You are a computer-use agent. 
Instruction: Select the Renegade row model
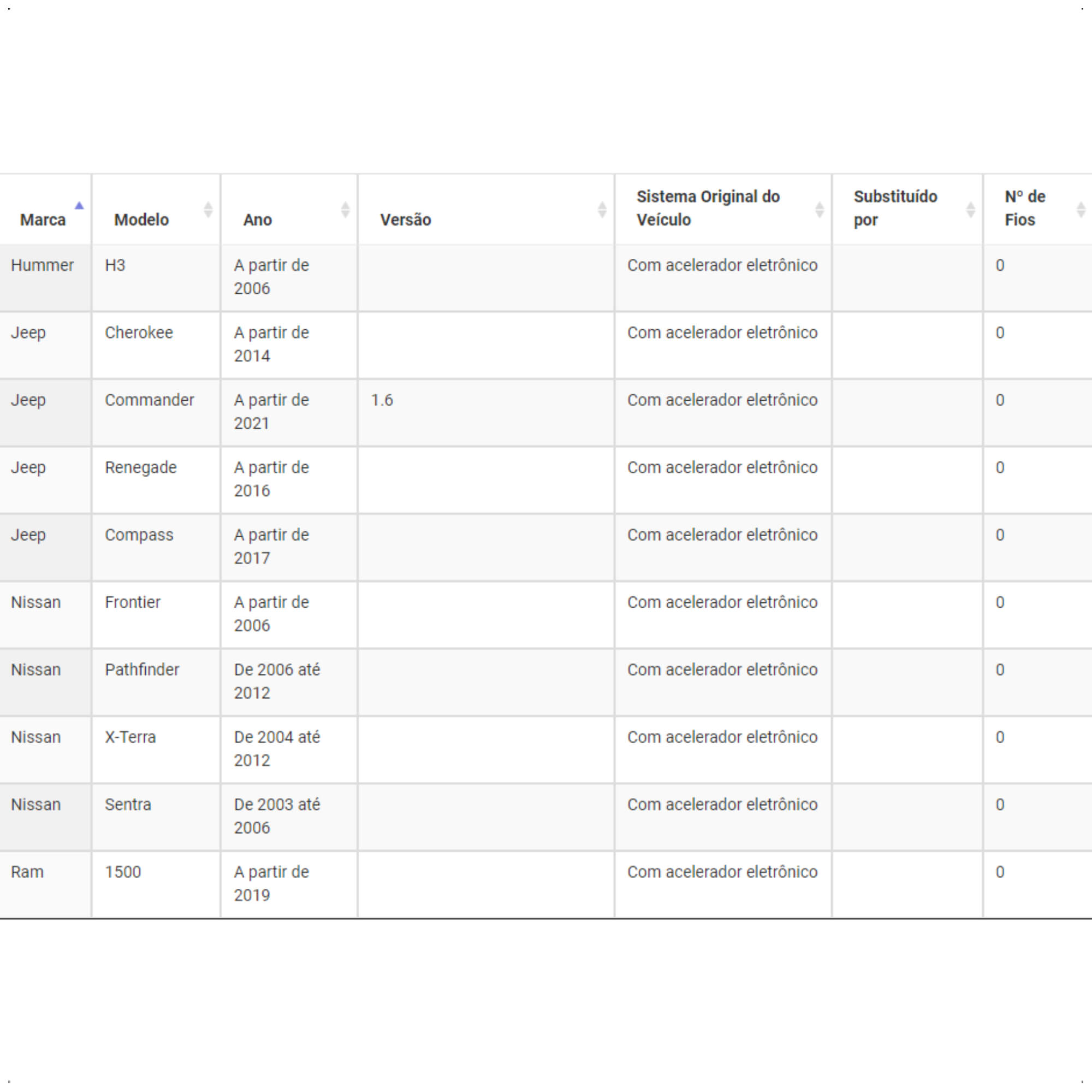coord(141,467)
